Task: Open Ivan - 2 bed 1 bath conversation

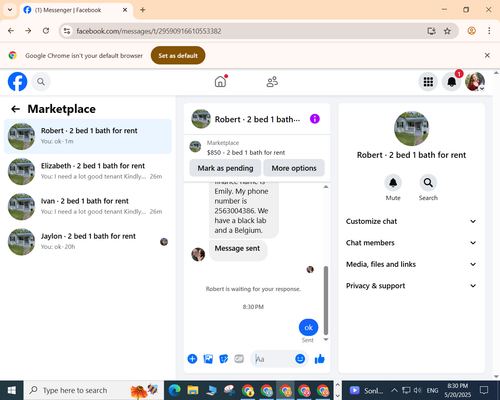Action: coord(88,206)
